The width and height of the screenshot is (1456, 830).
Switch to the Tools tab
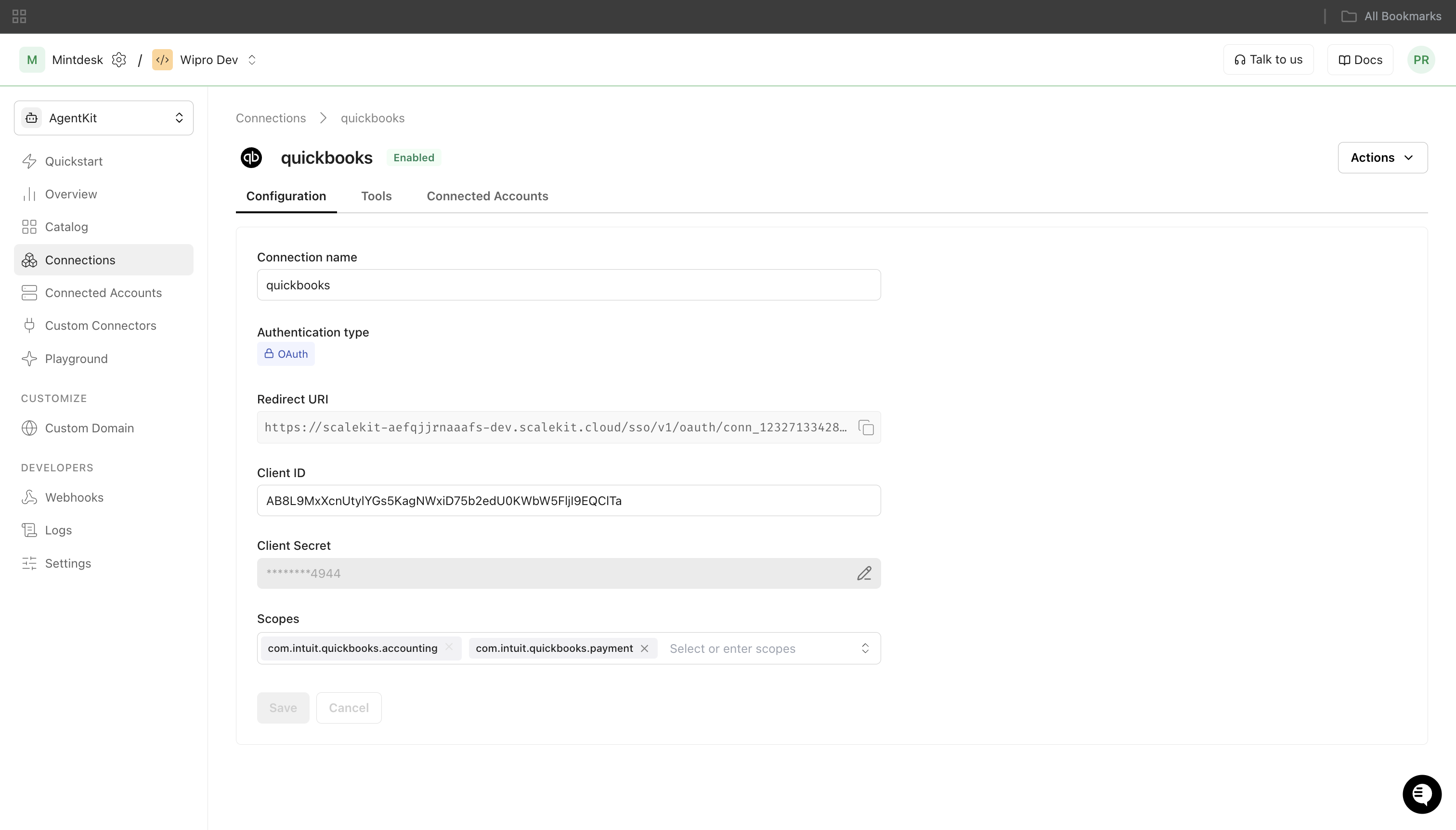pos(376,196)
